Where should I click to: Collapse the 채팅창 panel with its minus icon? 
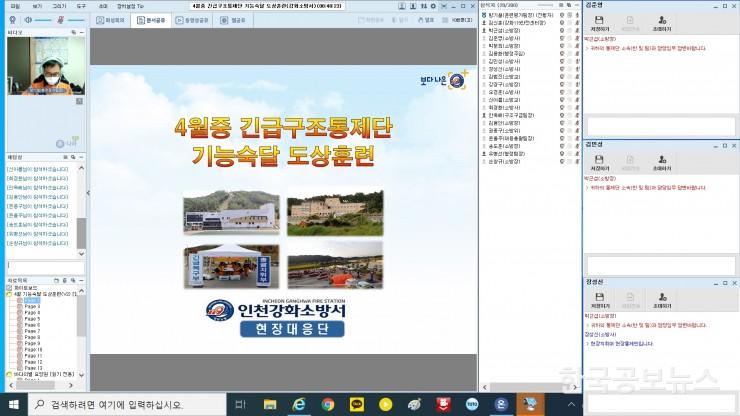81,157
